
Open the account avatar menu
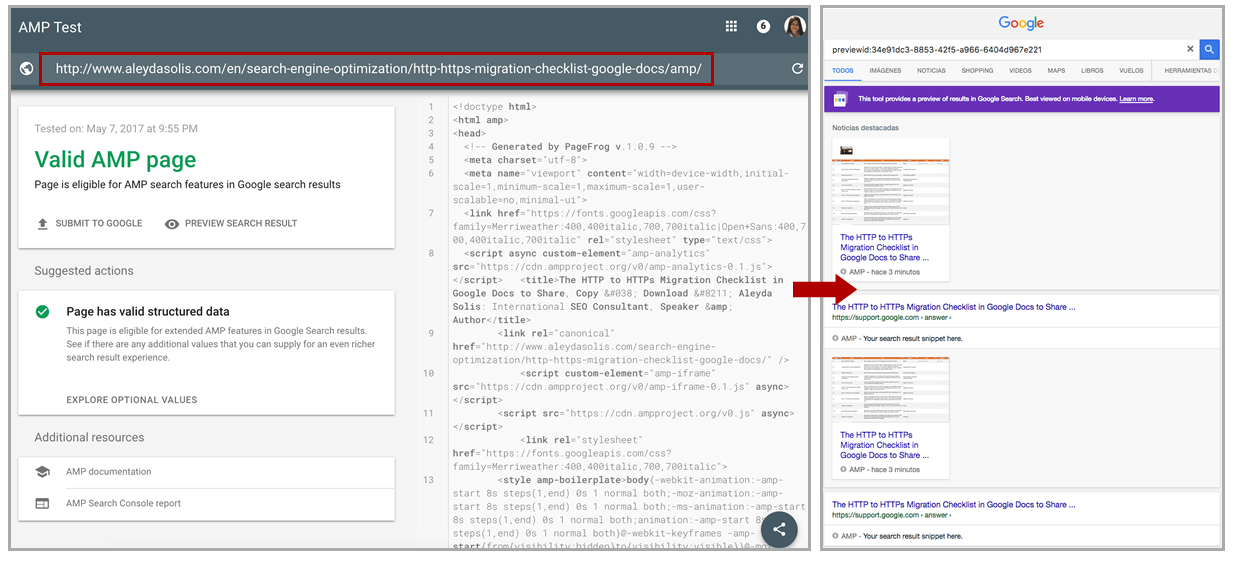[x=795, y=27]
